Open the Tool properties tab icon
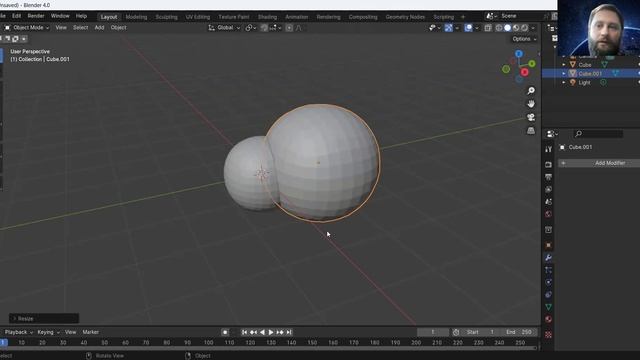Image resolution: width=640 pixels, height=360 pixels. coord(548,149)
